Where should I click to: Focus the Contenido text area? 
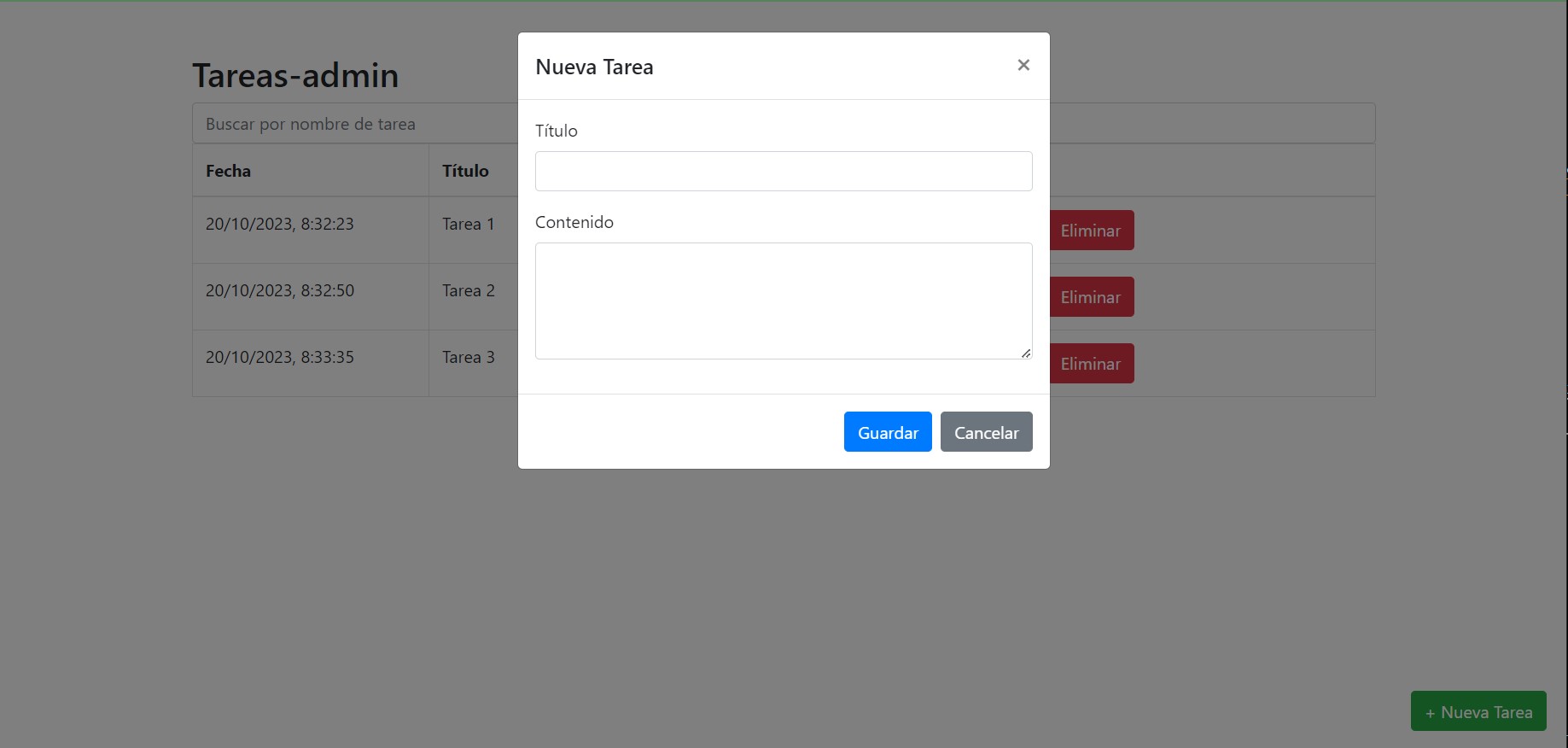click(784, 301)
